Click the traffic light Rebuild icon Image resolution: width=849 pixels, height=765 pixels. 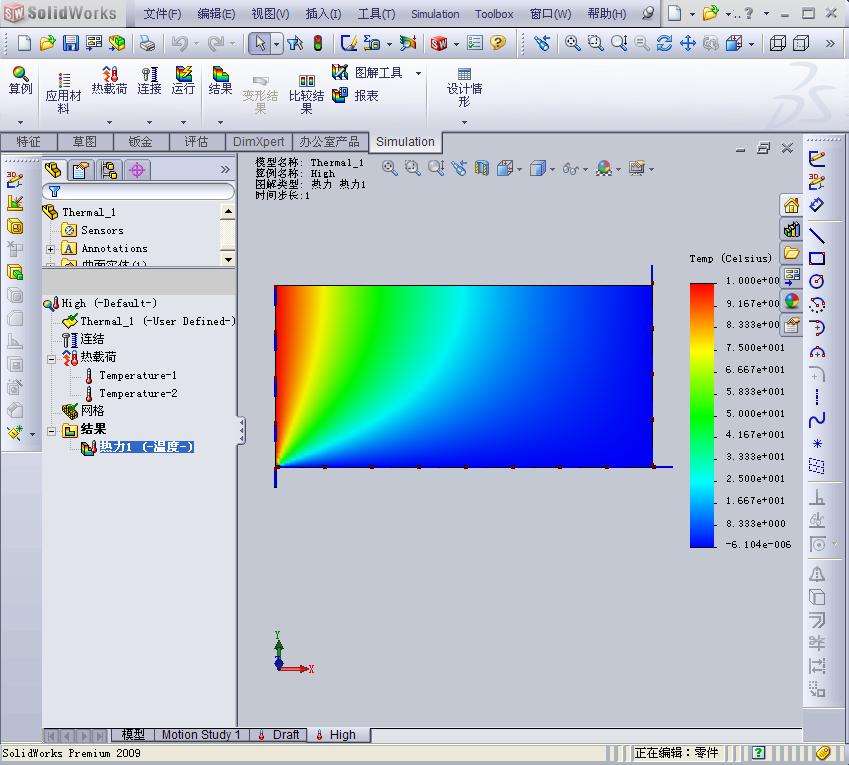pos(318,43)
